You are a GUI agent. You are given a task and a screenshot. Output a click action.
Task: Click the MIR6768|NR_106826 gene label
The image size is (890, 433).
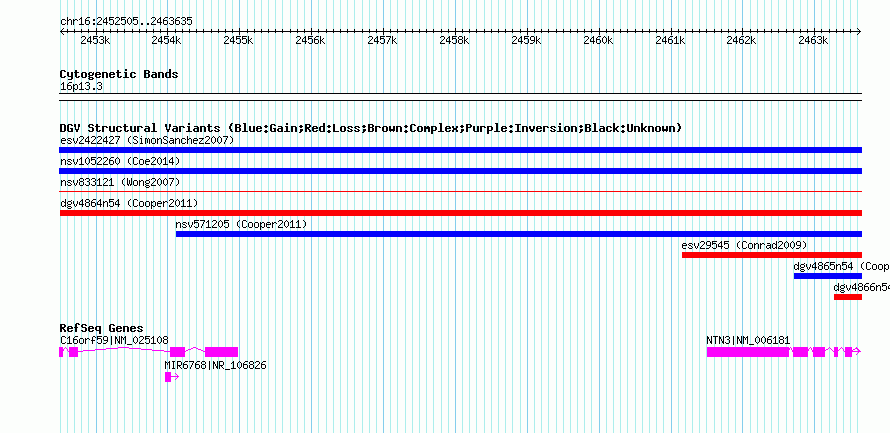[215, 365]
